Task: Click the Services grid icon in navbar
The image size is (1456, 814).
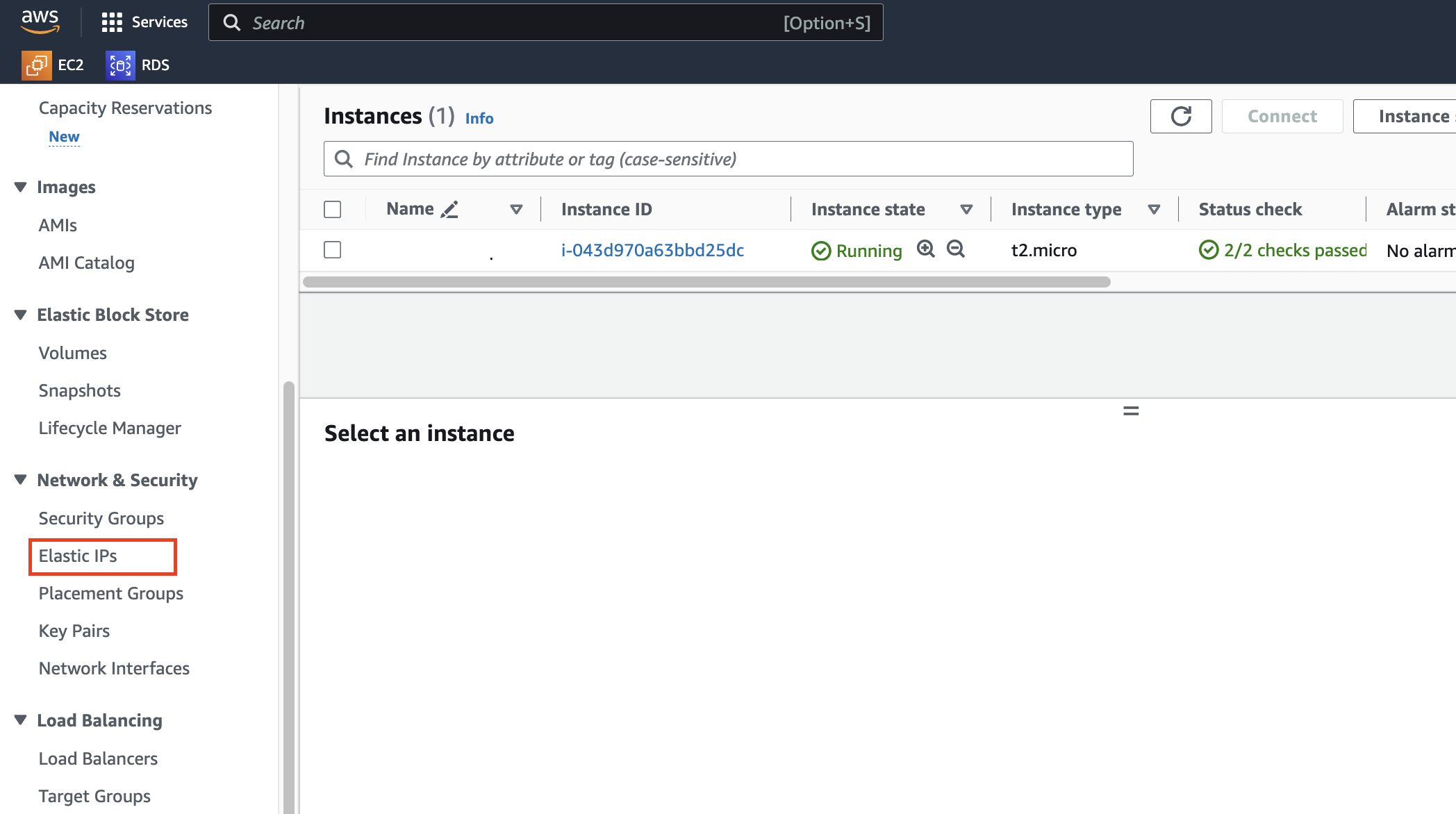Action: 109,22
